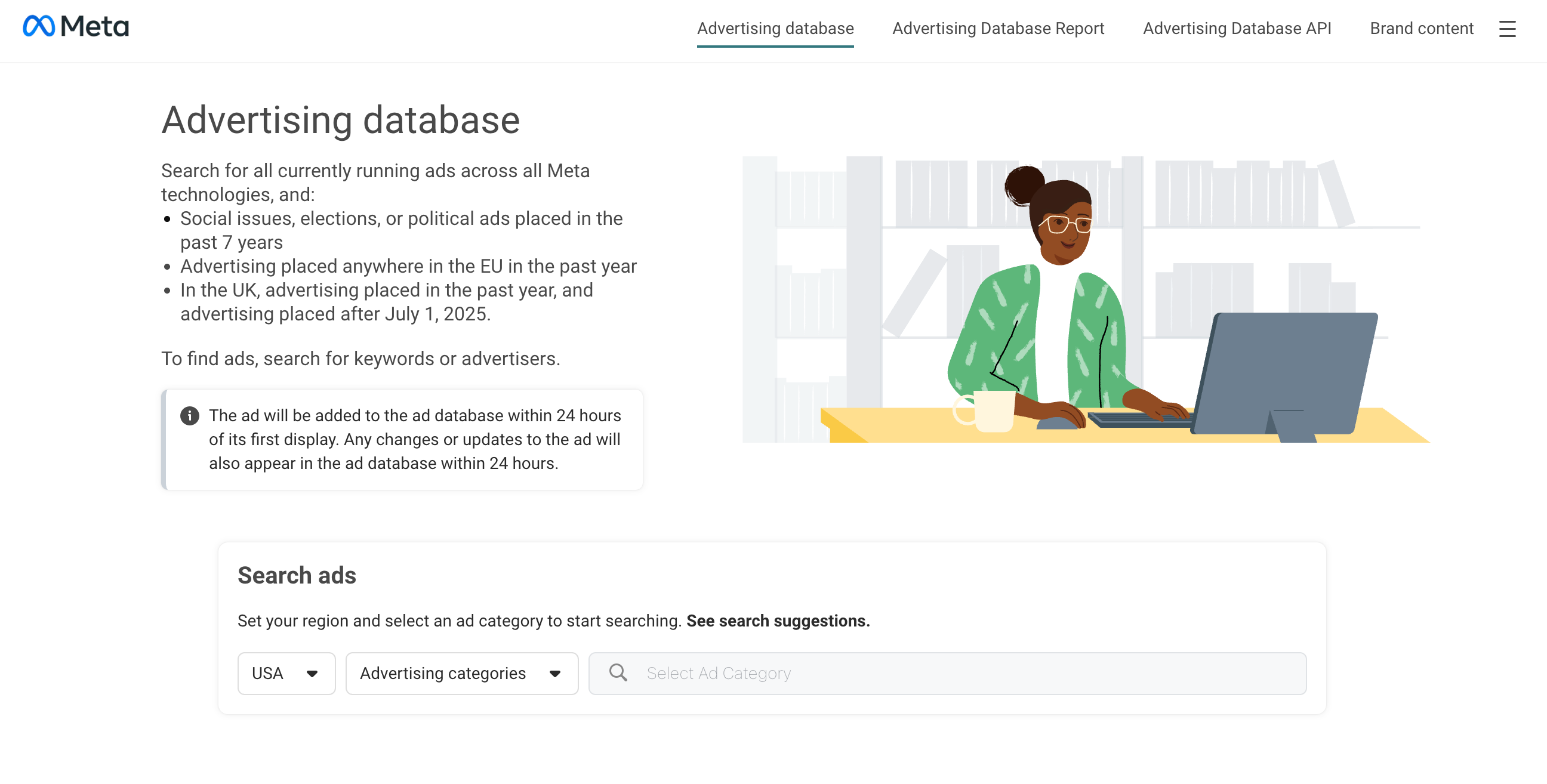Open the Advertising Database Report tab
Image resolution: width=1547 pixels, height=784 pixels.
[998, 28]
